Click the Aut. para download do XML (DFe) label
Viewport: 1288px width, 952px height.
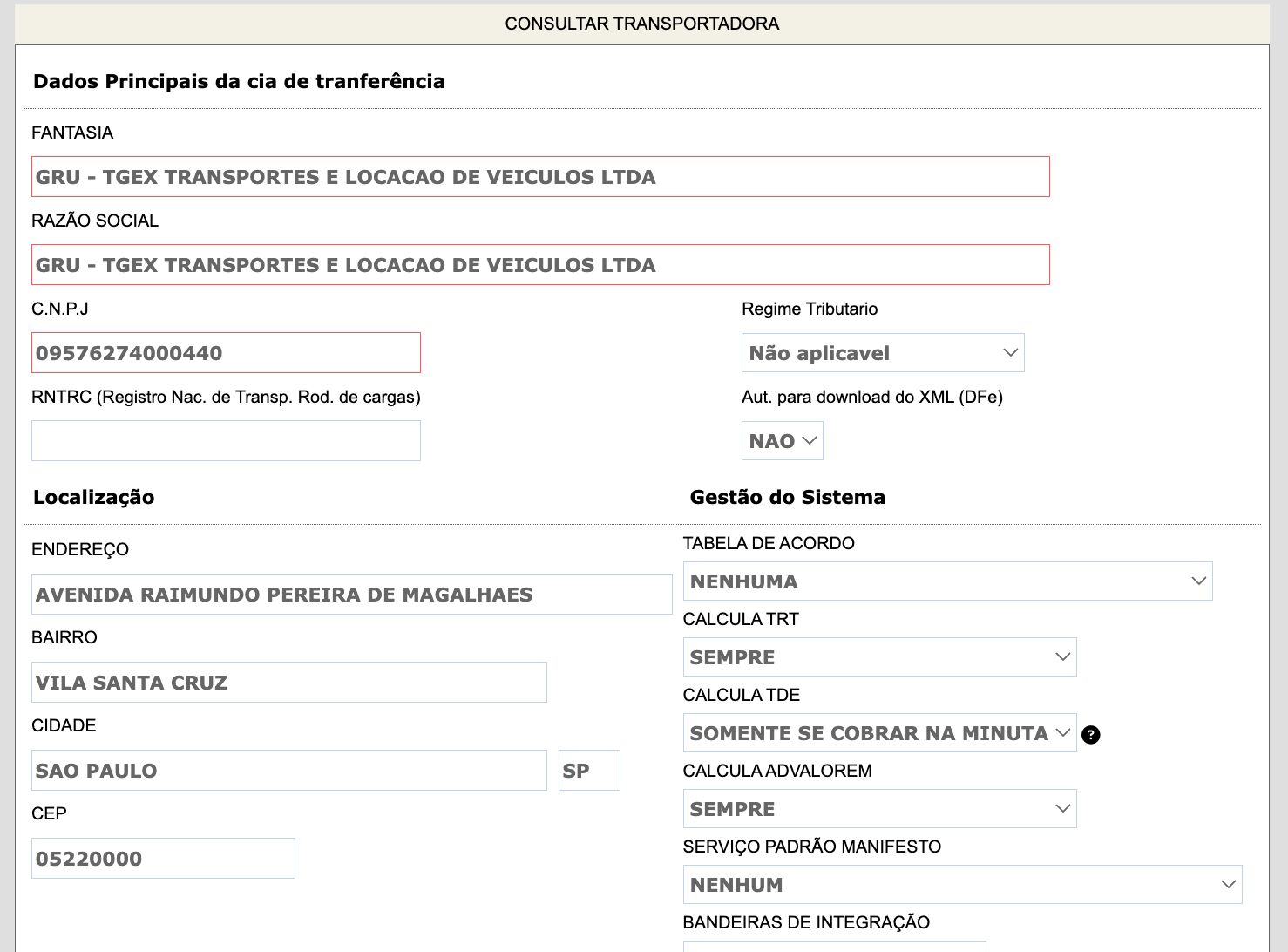coord(872,398)
